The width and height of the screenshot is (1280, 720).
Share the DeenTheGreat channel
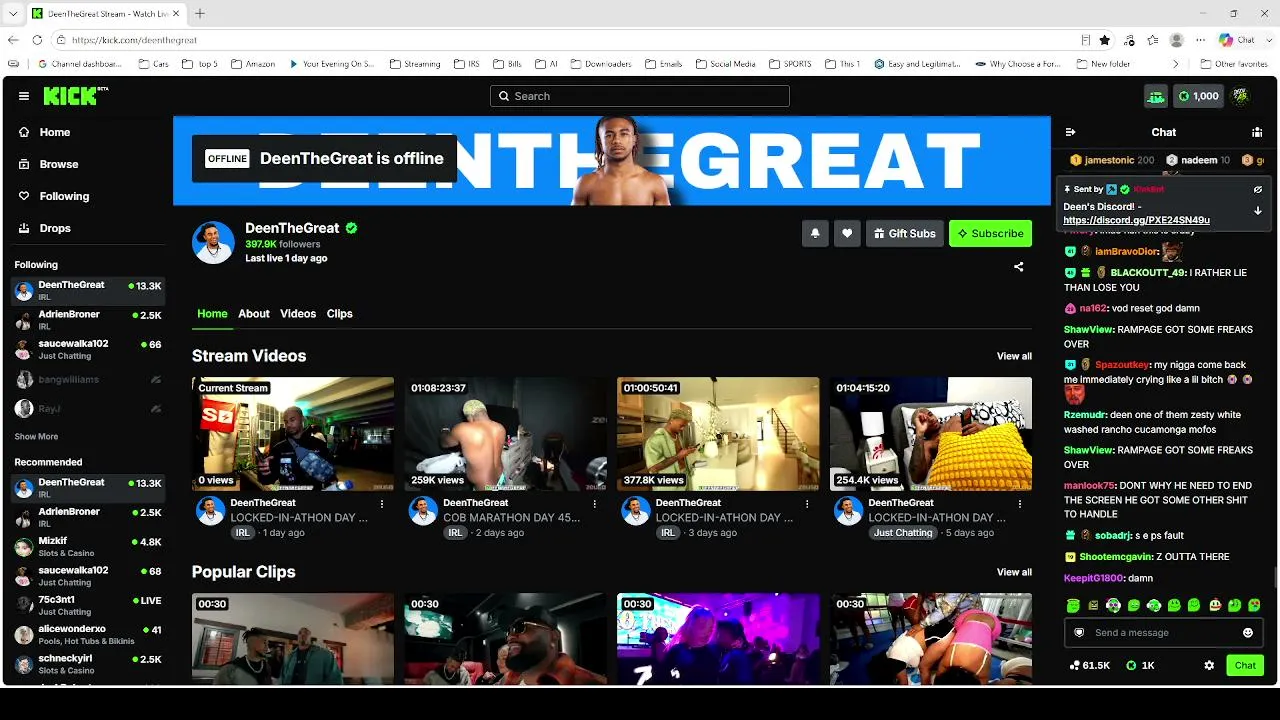[1019, 267]
